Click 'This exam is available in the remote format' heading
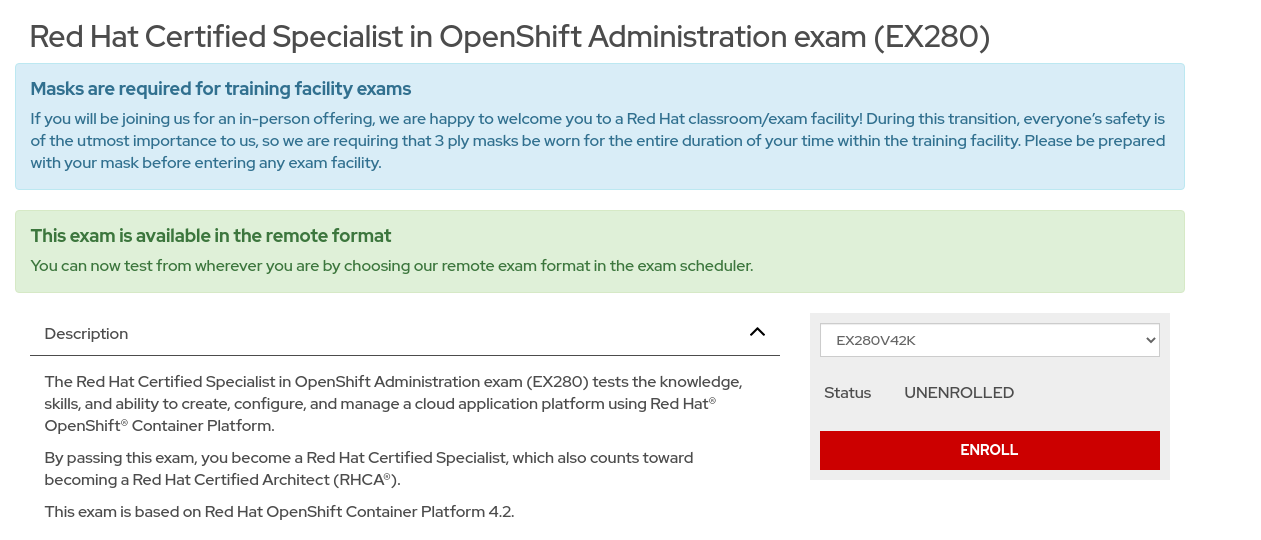Screen dimensions: 1261x540 [x=211, y=236]
